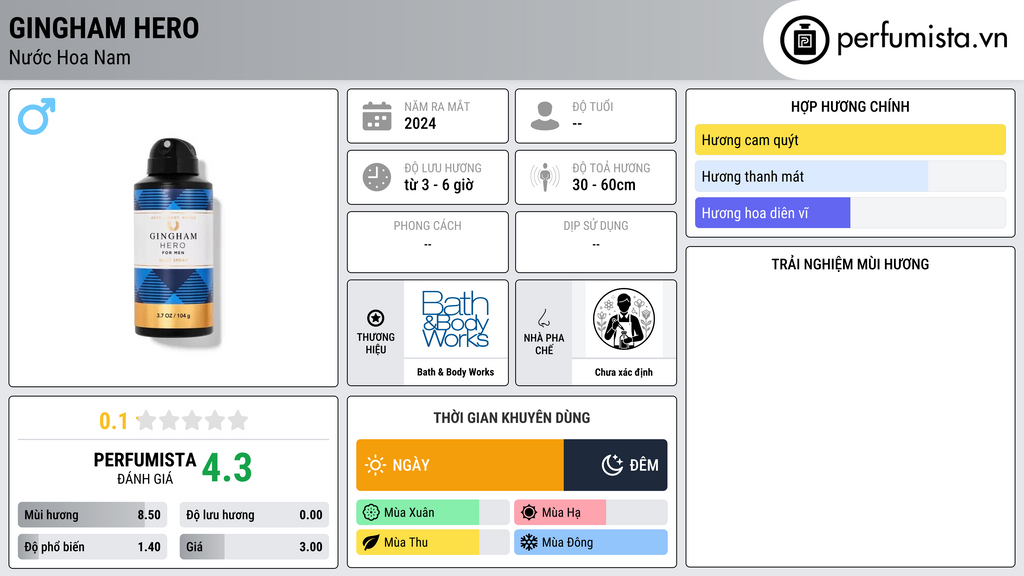Click the 'từ 3 - 6 giờ' longevity value
The width and height of the screenshot is (1024, 576).
click(439, 185)
